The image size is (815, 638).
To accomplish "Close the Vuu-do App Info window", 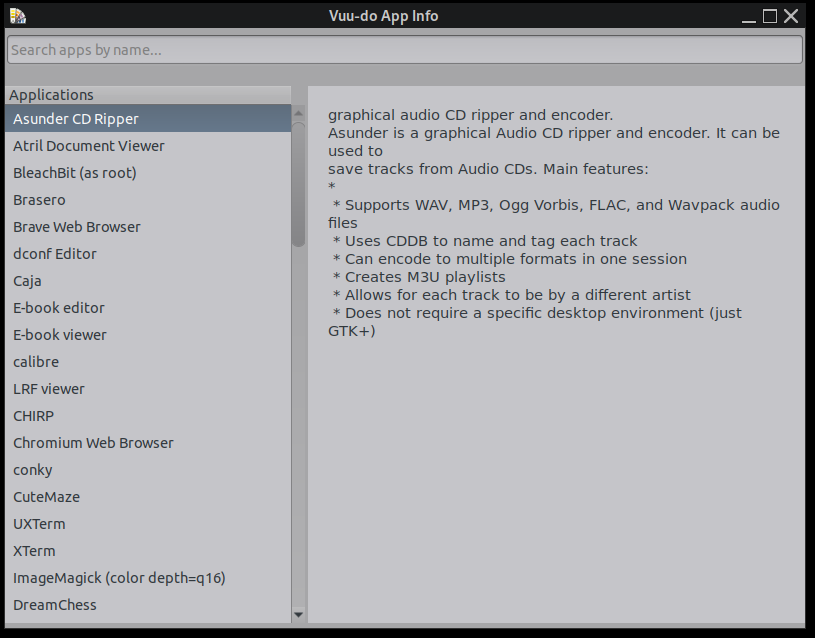I will (791, 17).
